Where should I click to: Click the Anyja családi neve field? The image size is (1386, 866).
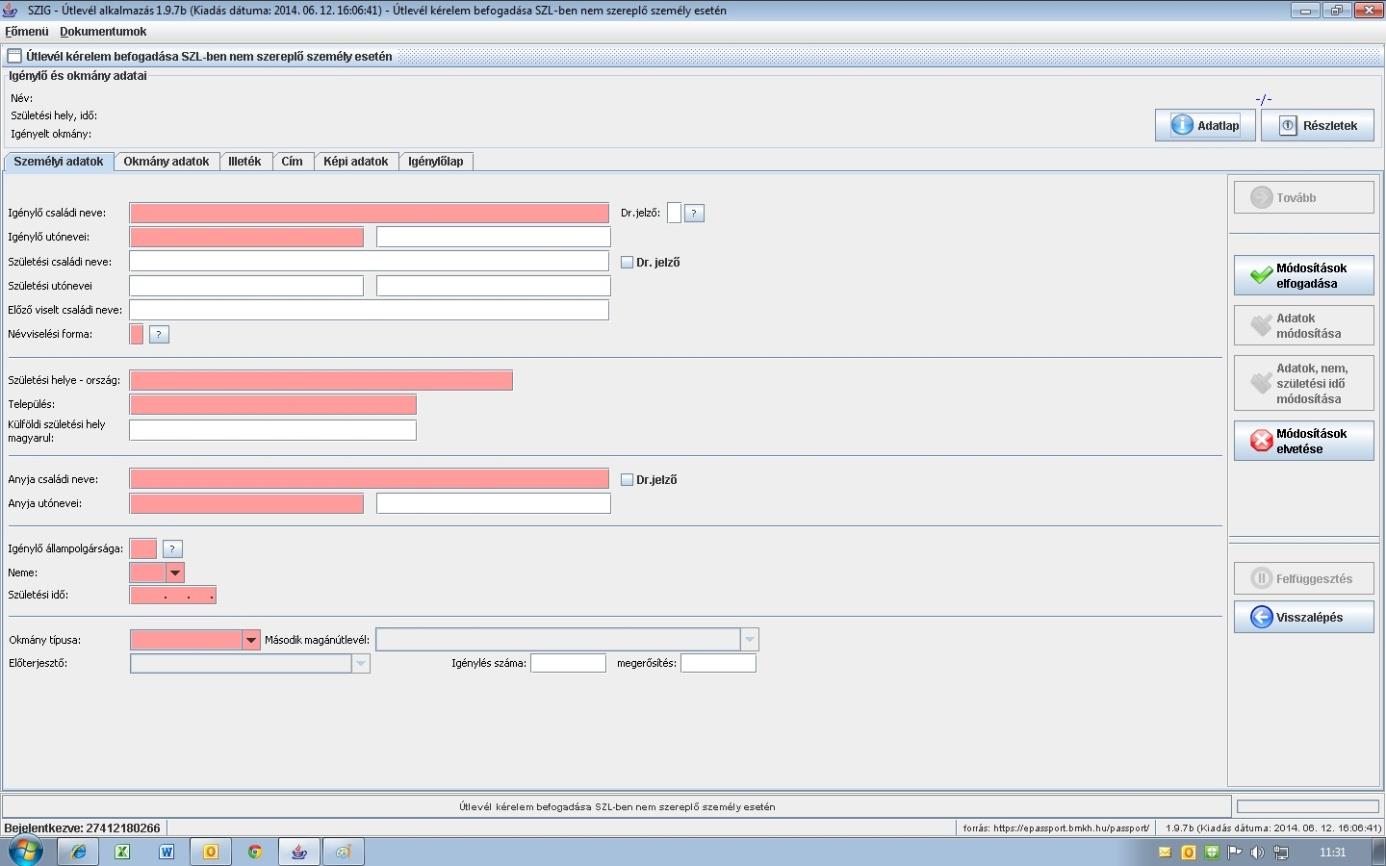point(369,479)
